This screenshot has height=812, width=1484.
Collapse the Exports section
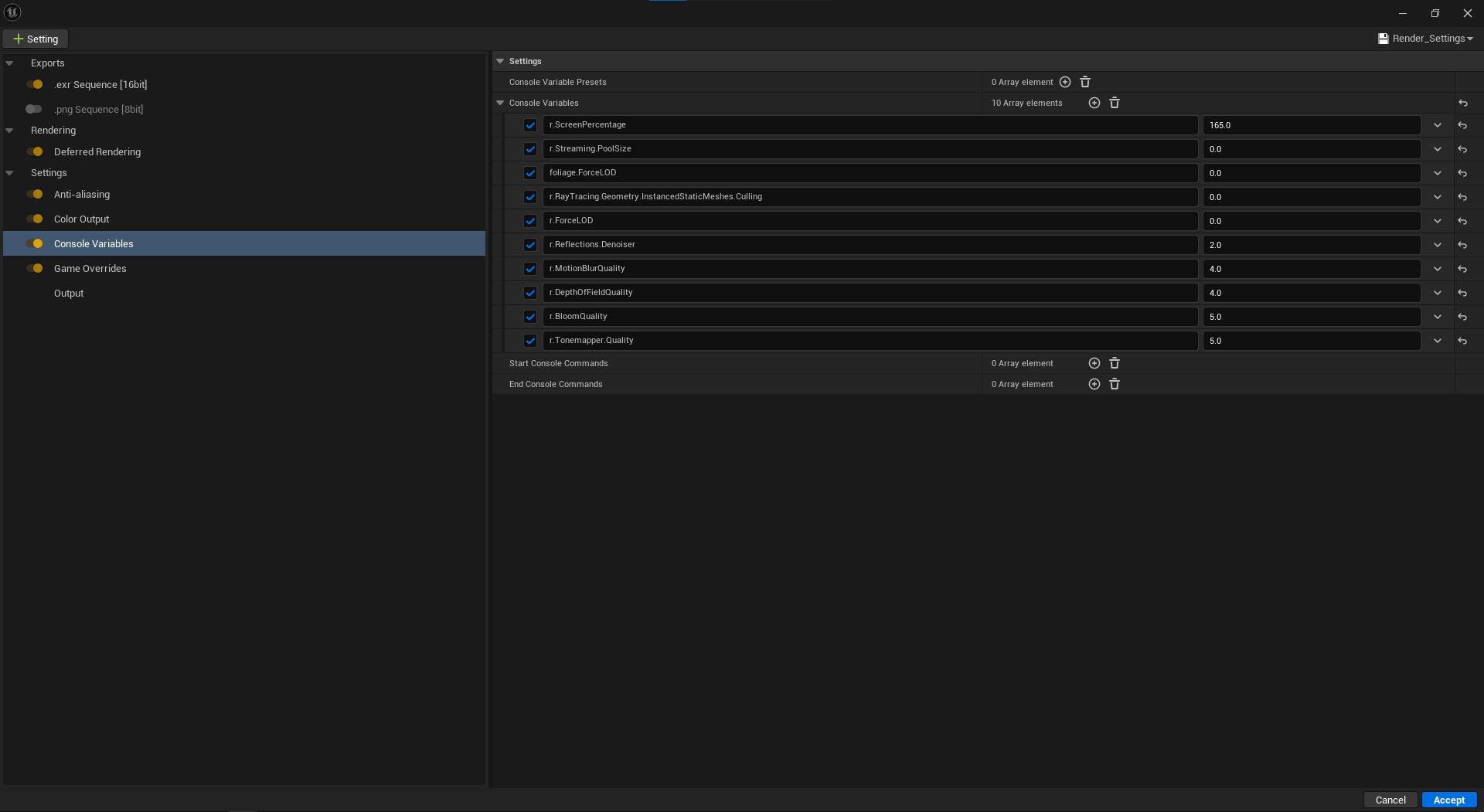pos(9,63)
